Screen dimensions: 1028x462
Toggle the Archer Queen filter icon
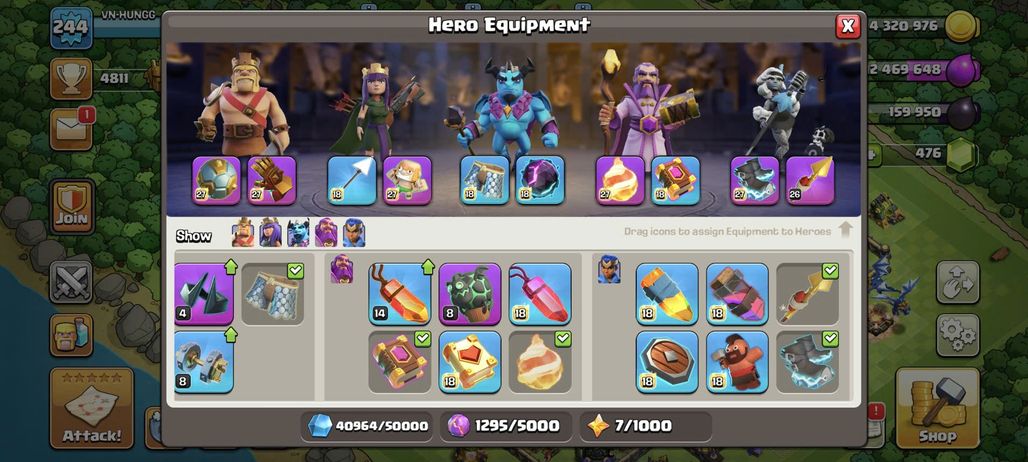point(270,233)
